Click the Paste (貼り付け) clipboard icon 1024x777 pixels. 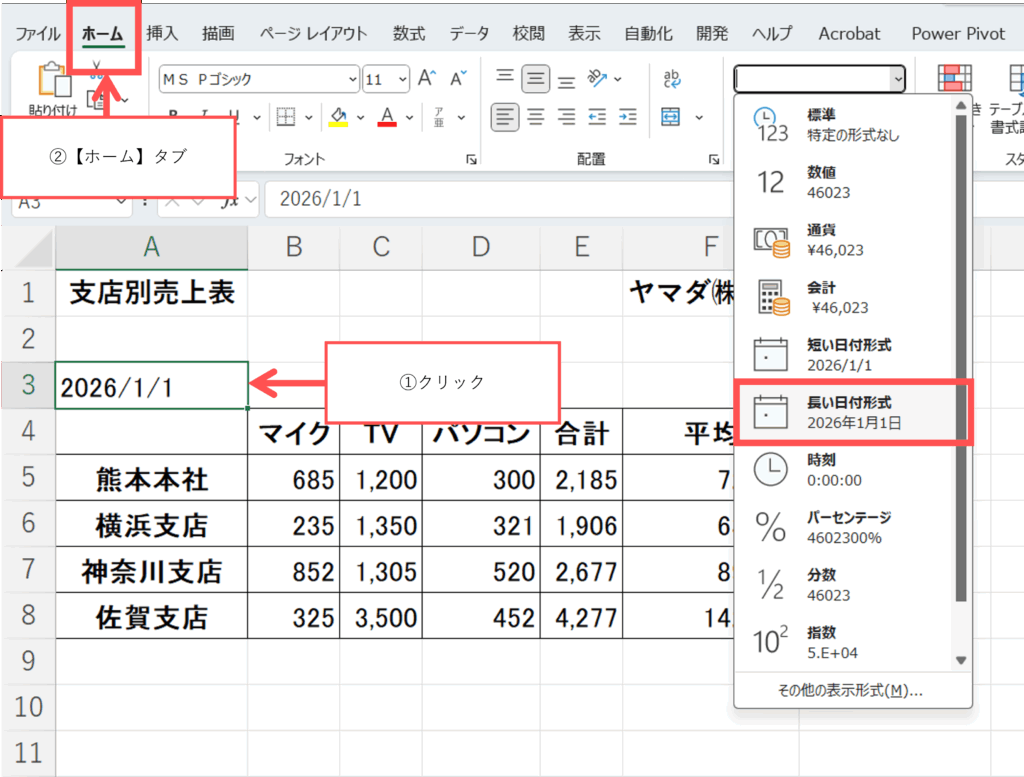click(x=50, y=82)
